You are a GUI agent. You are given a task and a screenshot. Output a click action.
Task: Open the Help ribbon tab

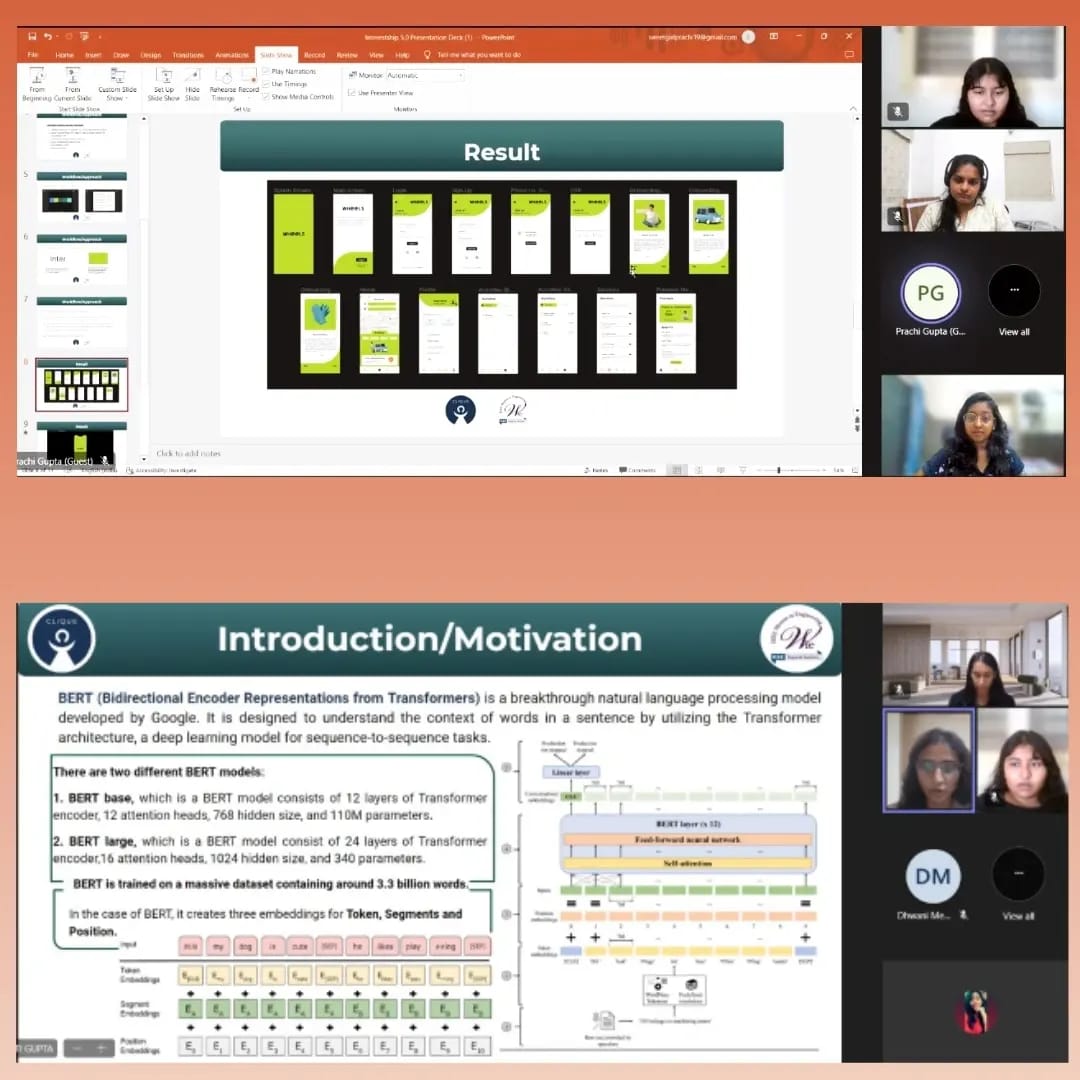coord(402,55)
